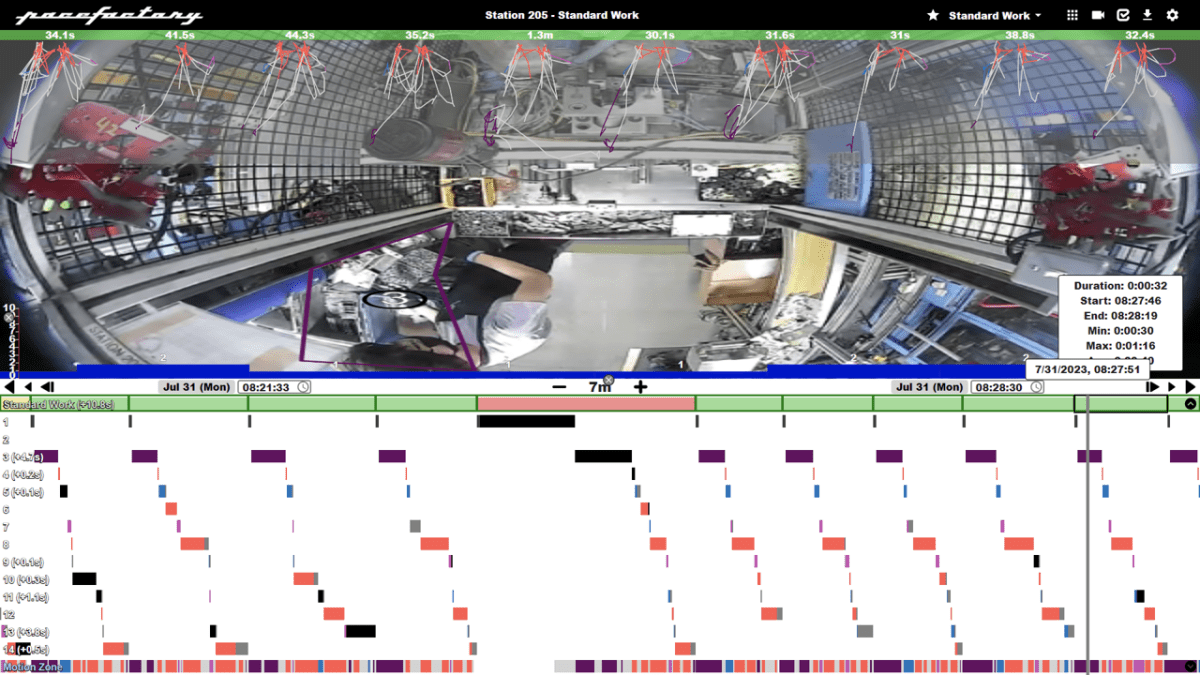
Task: Open the apps grid icon
Action: (x=1073, y=15)
